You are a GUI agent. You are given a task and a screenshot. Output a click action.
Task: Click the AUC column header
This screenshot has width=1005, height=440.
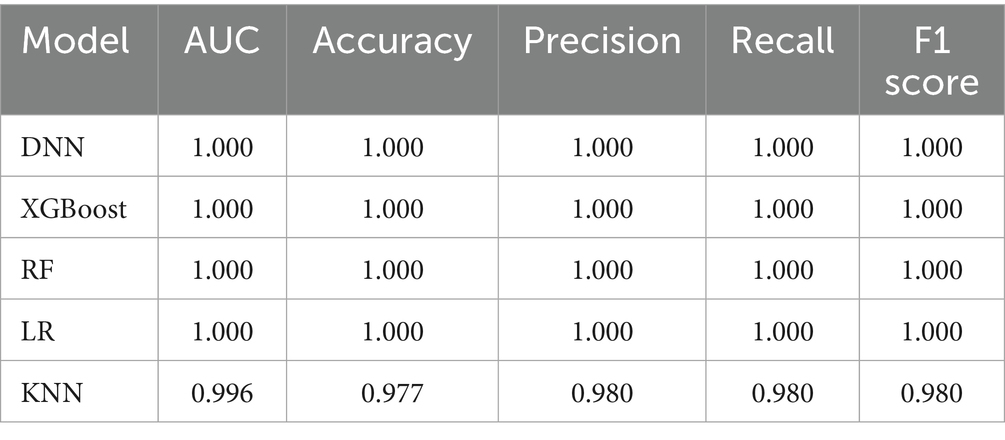coord(222,41)
